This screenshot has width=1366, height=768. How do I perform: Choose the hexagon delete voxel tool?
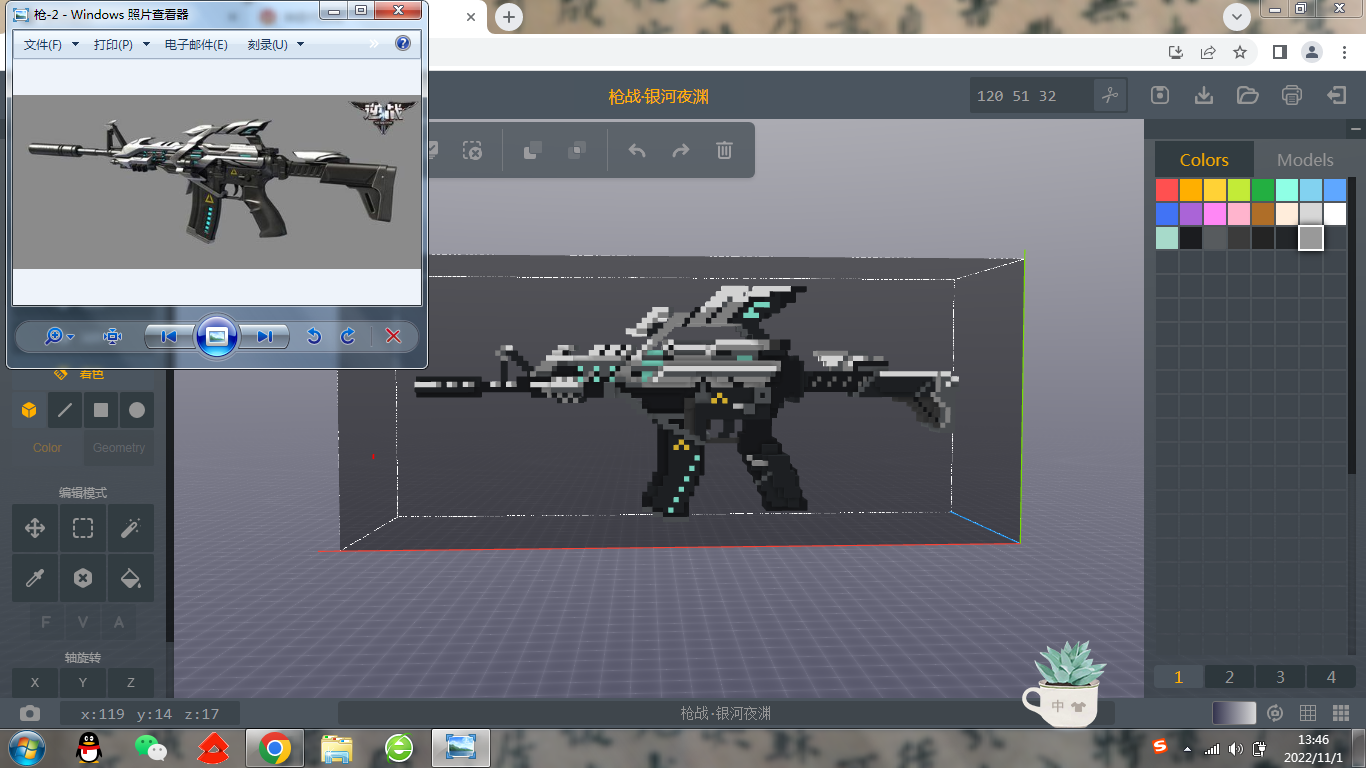coord(83,578)
